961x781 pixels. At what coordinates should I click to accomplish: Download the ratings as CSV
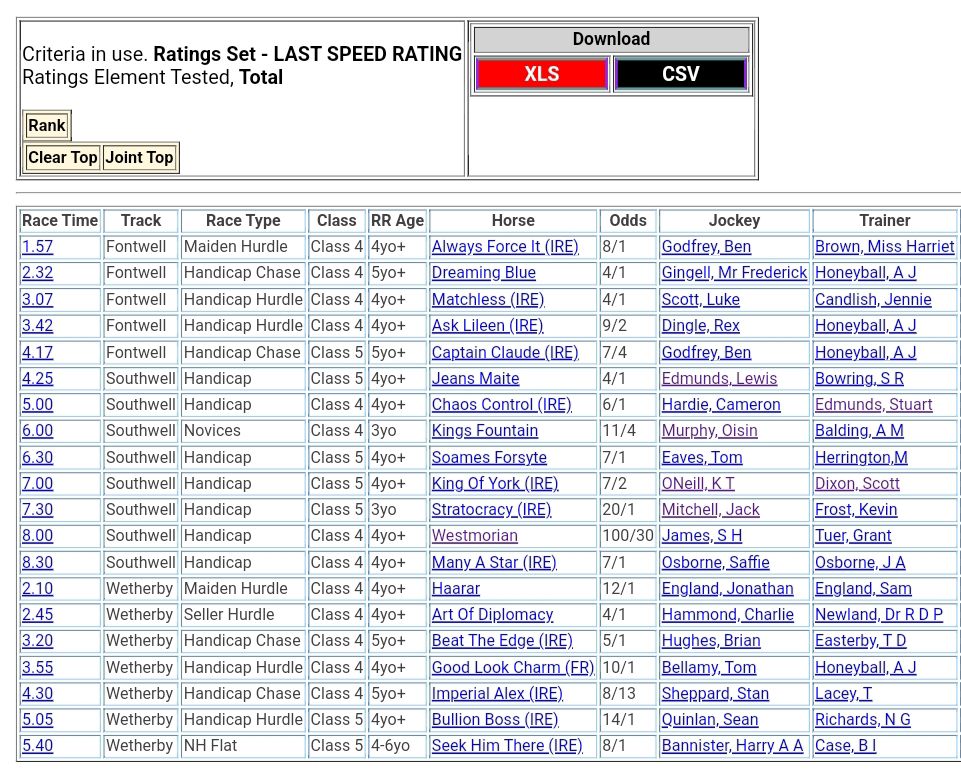[x=680, y=74]
